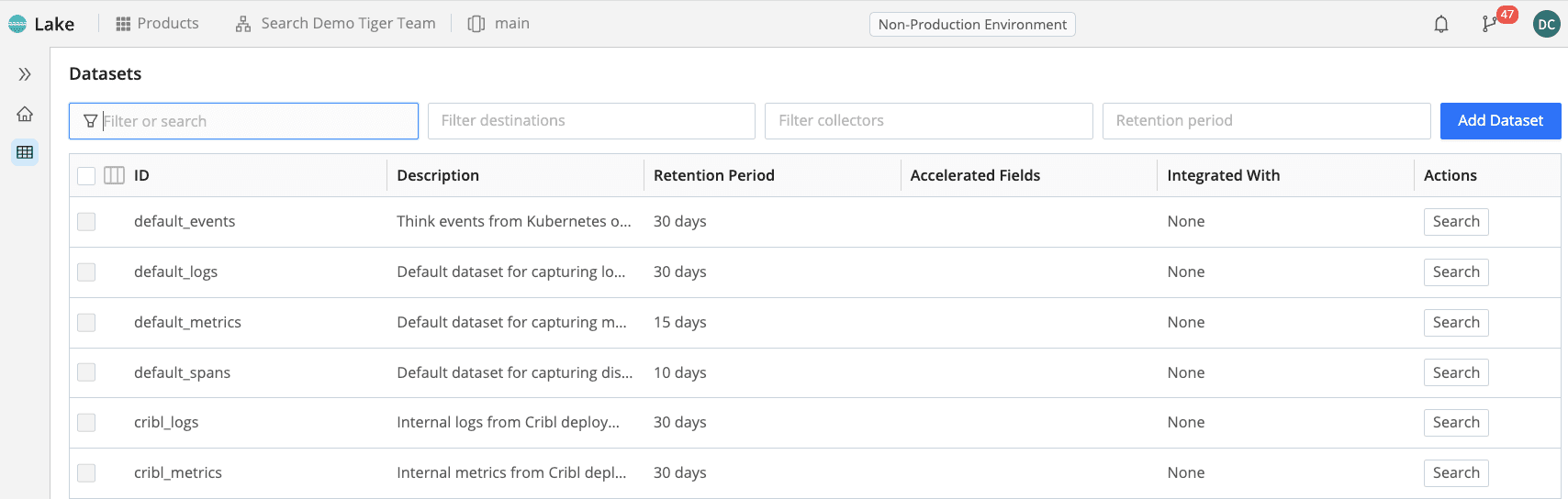Open the DC user avatar menu
1568x499 pixels.
(x=1546, y=25)
